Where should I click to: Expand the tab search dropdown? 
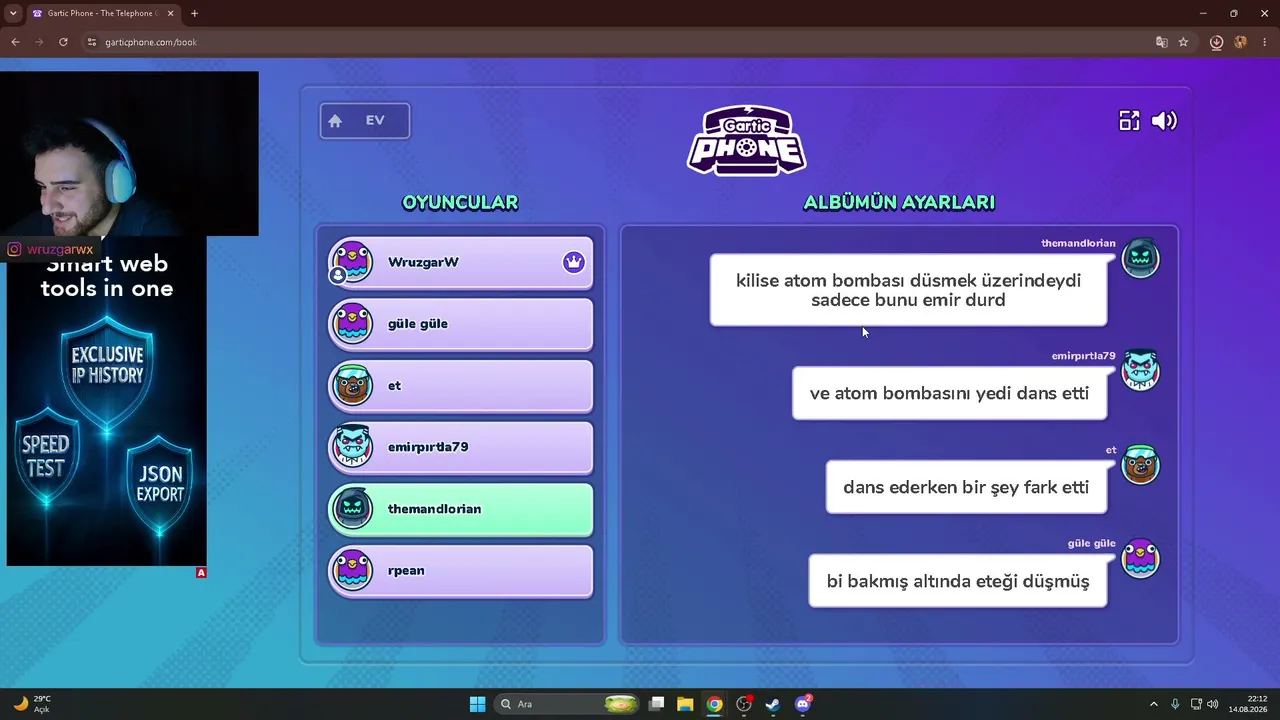(x=13, y=14)
